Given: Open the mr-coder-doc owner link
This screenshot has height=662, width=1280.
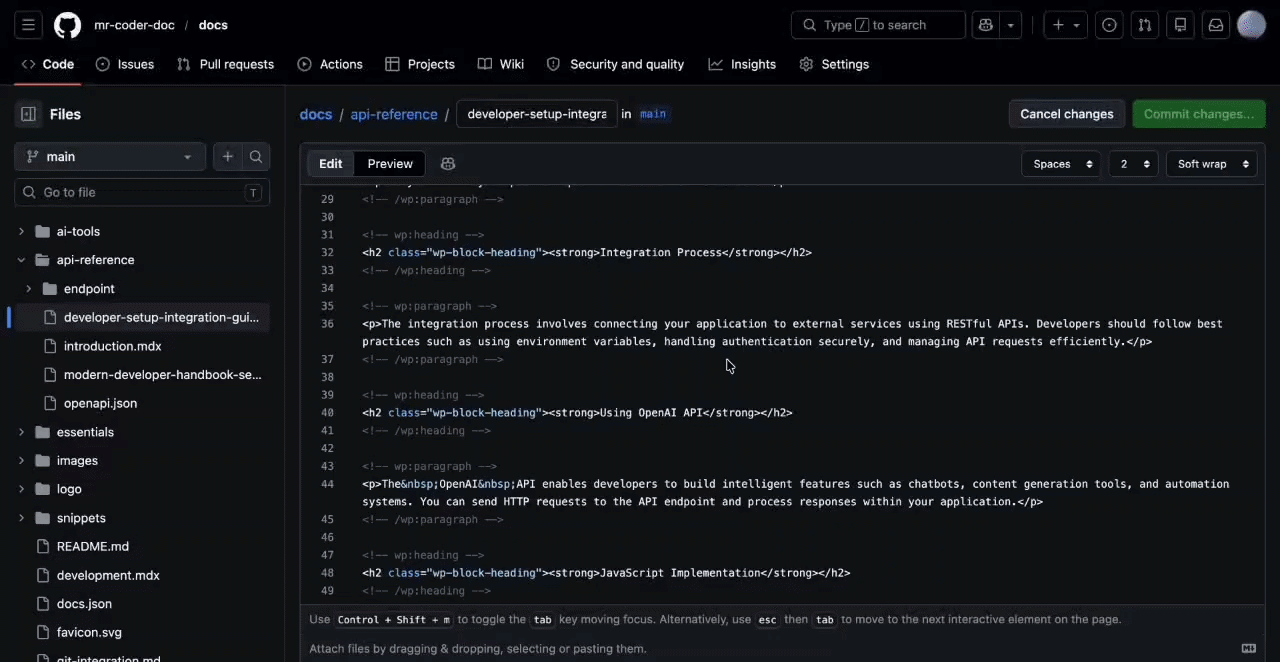Looking at the screenshot, I should pos(135,25).
